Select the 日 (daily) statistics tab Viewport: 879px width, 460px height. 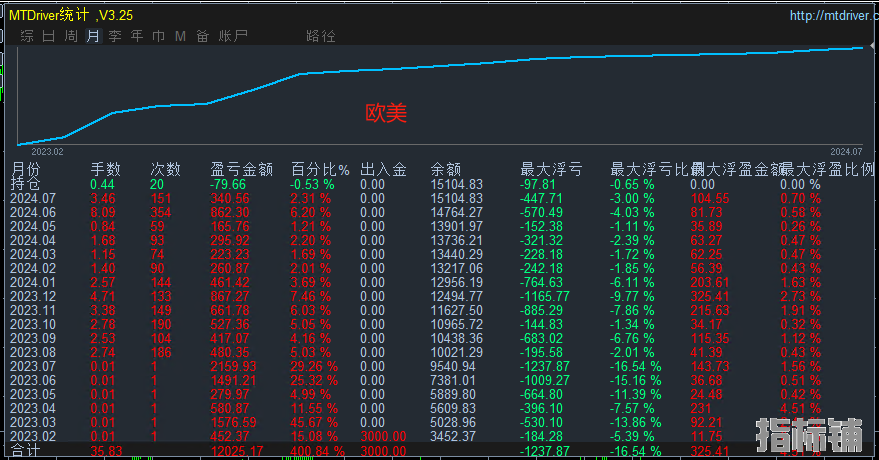pos(49,36)
